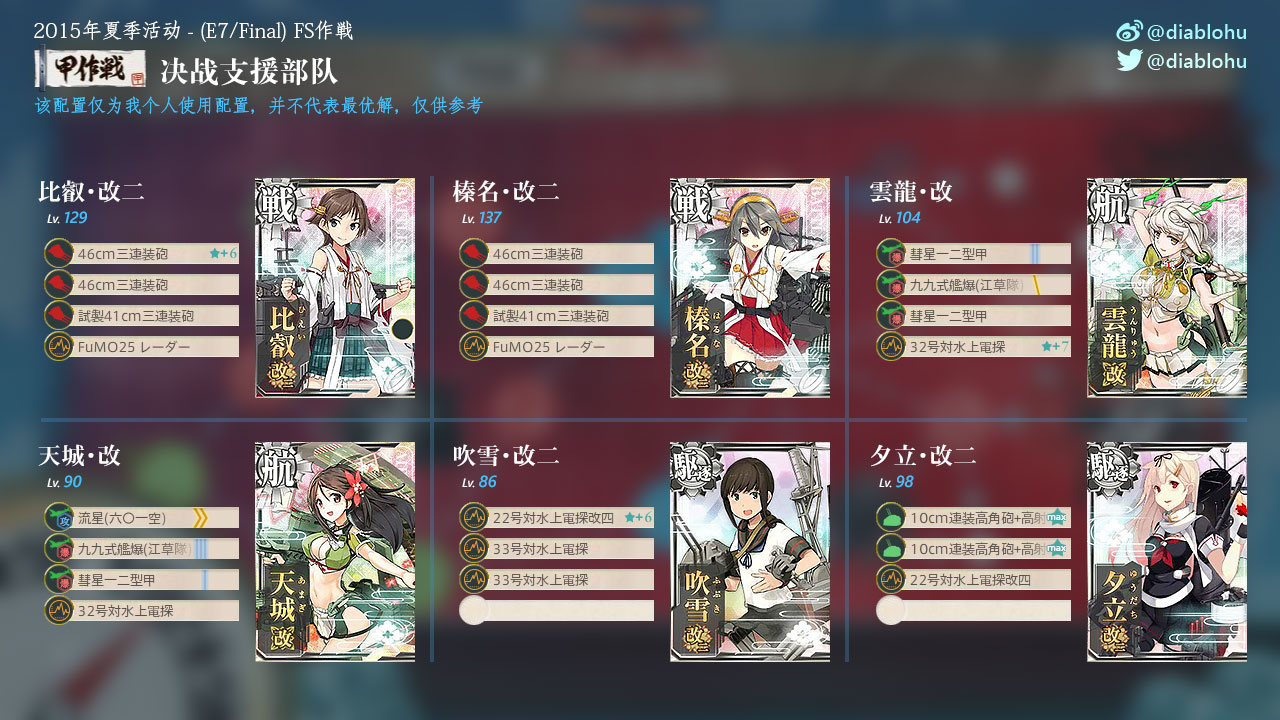
Task: Click the Twitter bird icon
Action: pyautogui.click(x=1129, y=60)
